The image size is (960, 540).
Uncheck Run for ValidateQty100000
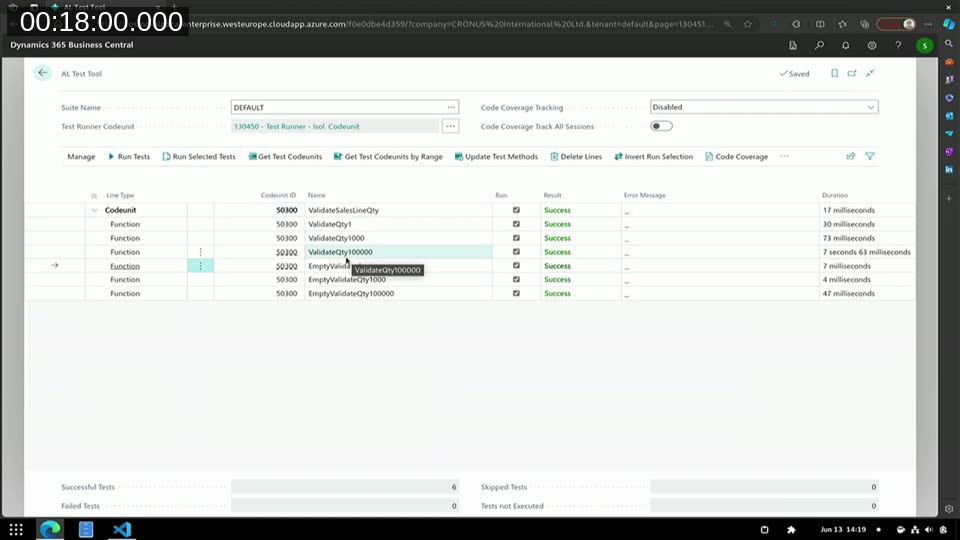(x=516, y=252)
